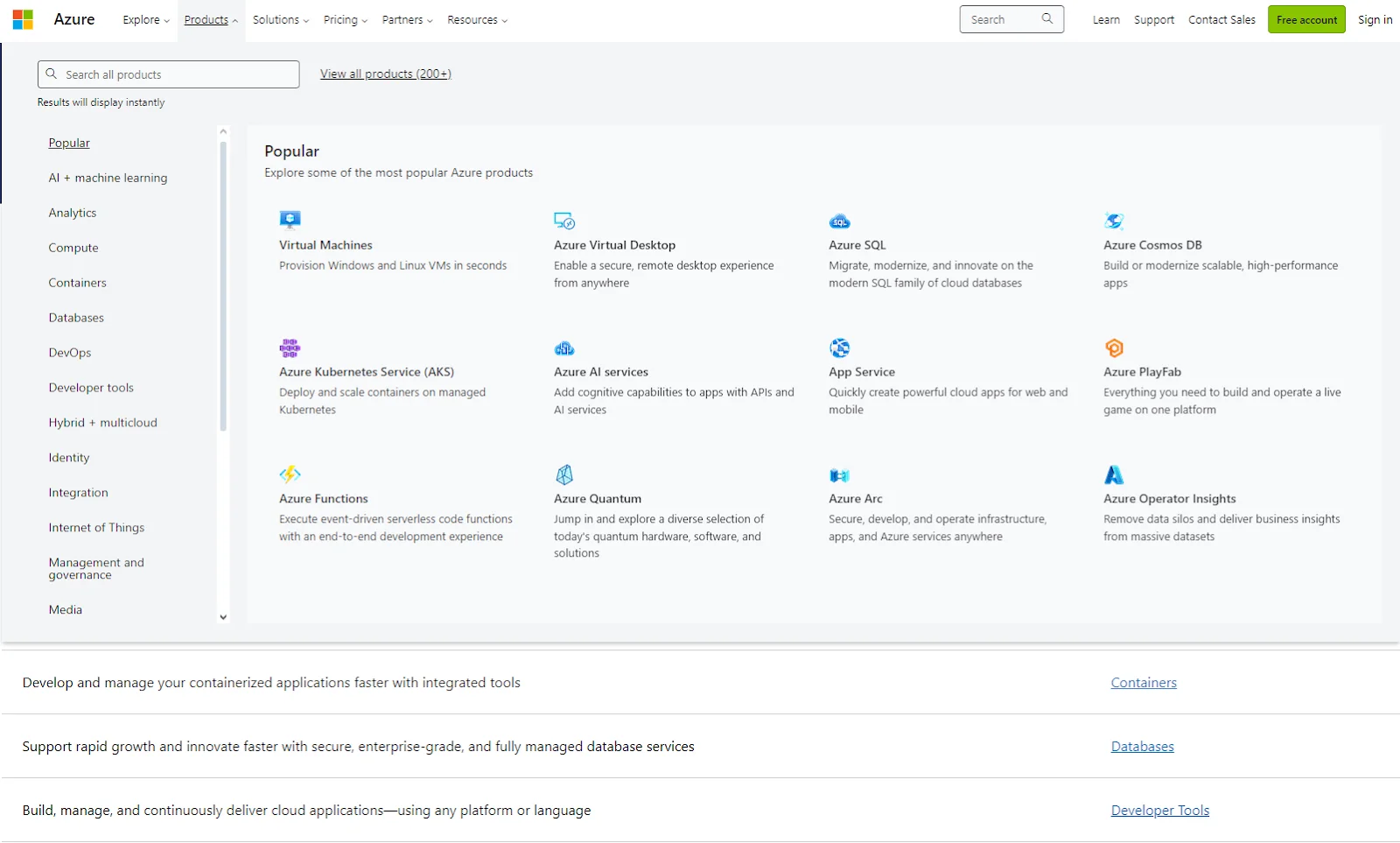Click the Azure Operator Insights icon
Image resolution: width=1400 pixels, height=843 pixels.
1114,474
